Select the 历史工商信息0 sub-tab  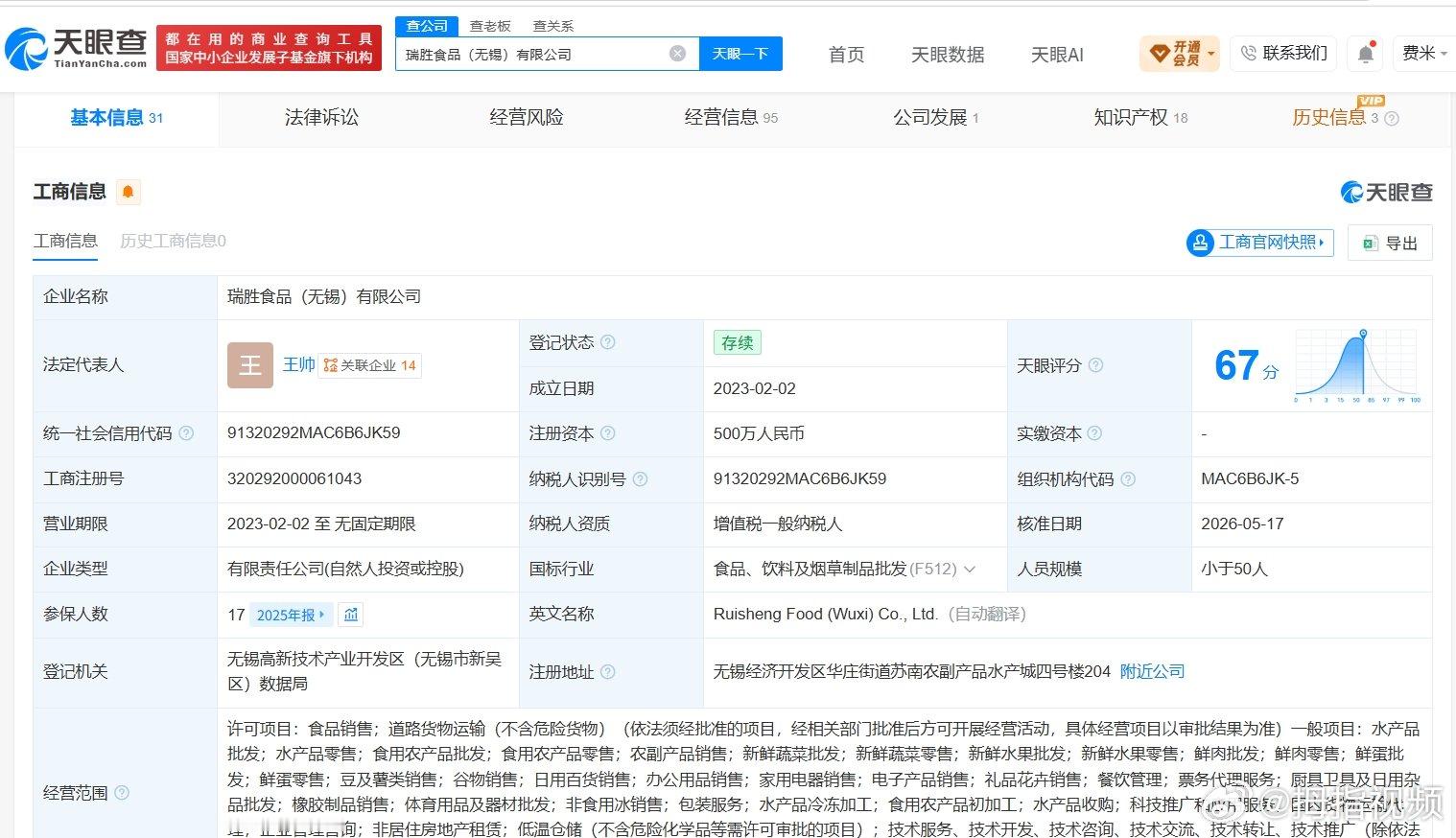point(173,241)
